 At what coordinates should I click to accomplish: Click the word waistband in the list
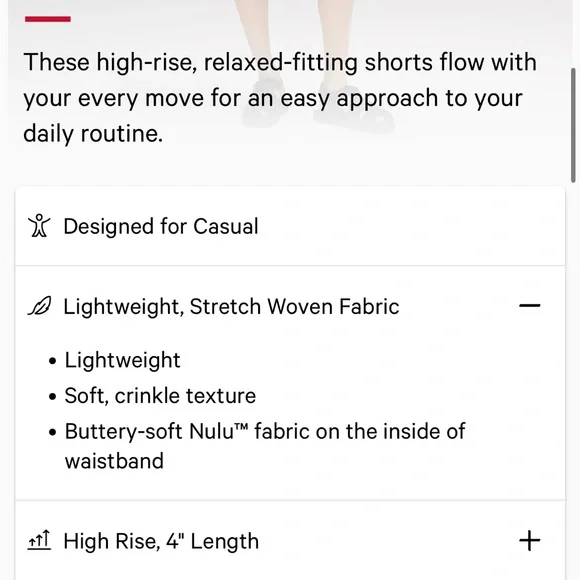[114, 461]
